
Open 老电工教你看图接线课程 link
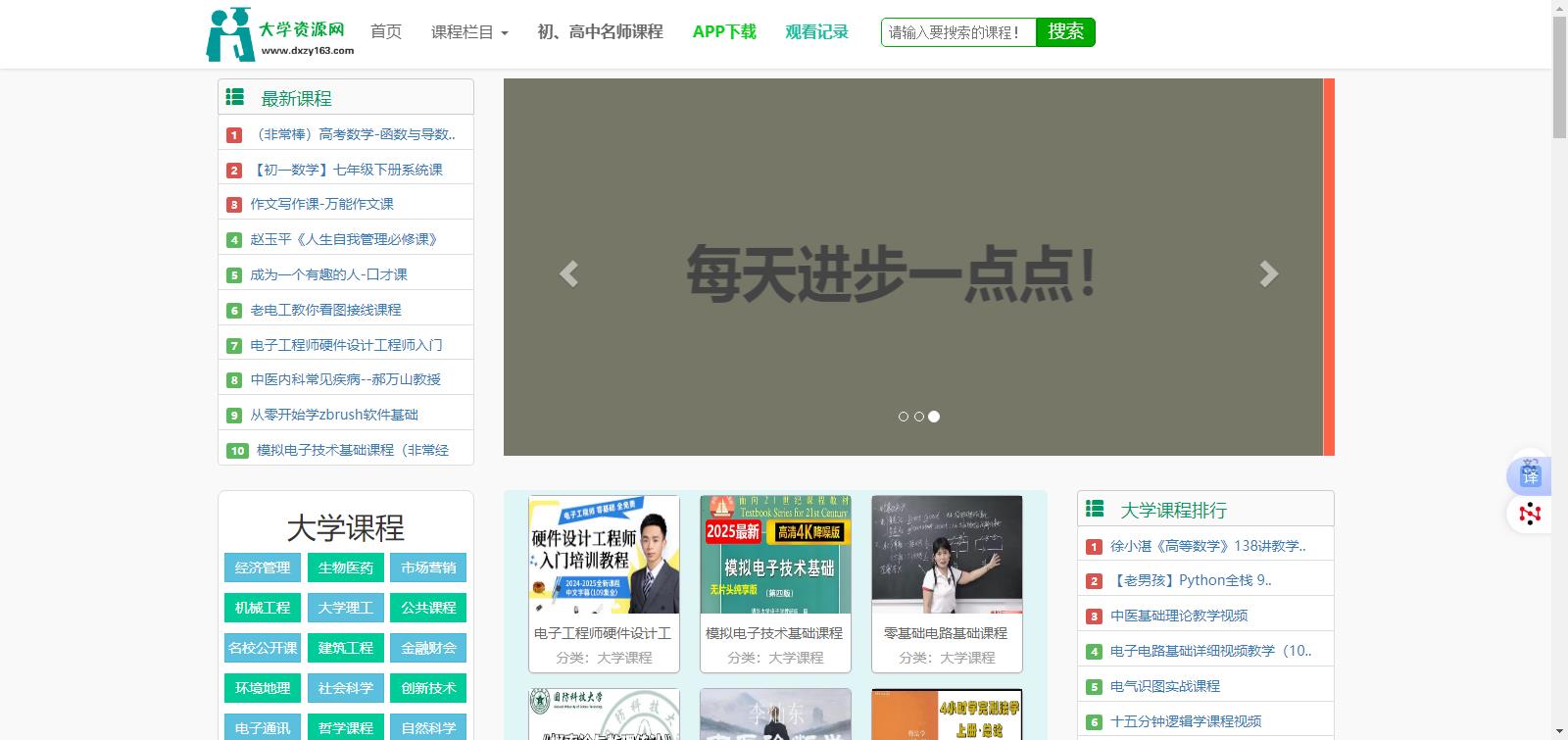tap(326, 310)
